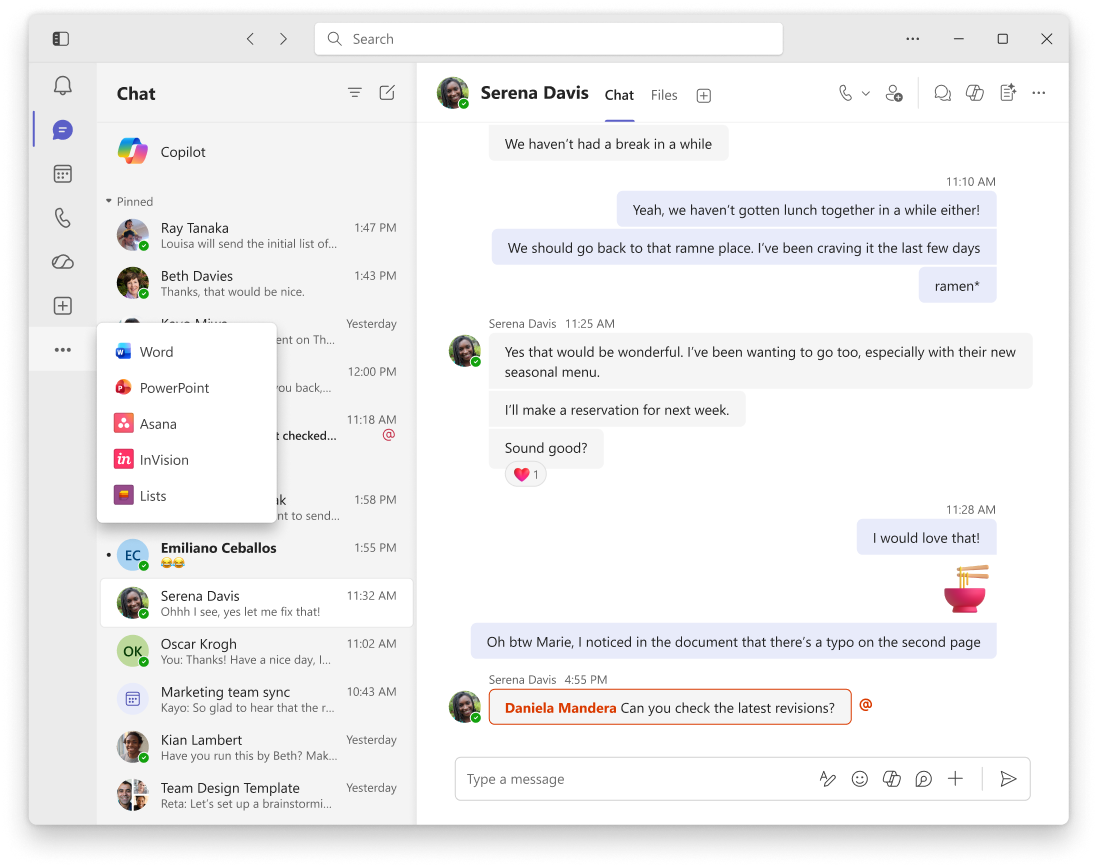Click the Daniela Mandera mention
The width and height of the screenshot is (1098, 868).
560,708
